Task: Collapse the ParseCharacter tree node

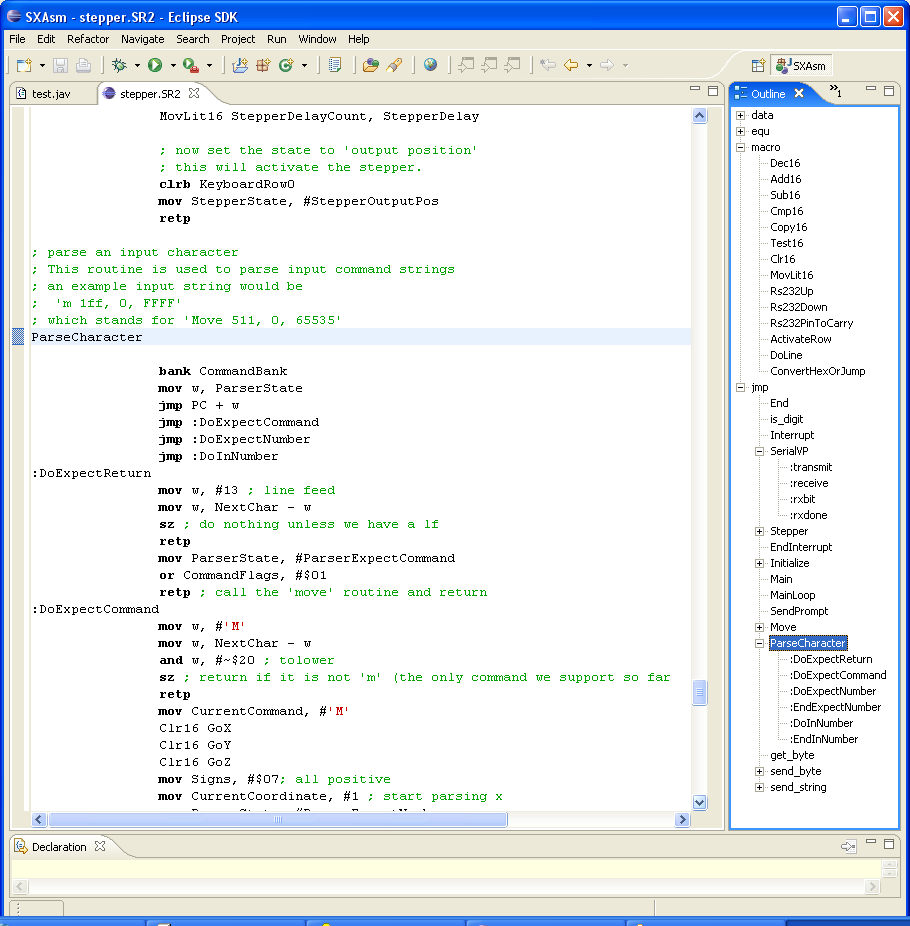Action: [759, 643]
